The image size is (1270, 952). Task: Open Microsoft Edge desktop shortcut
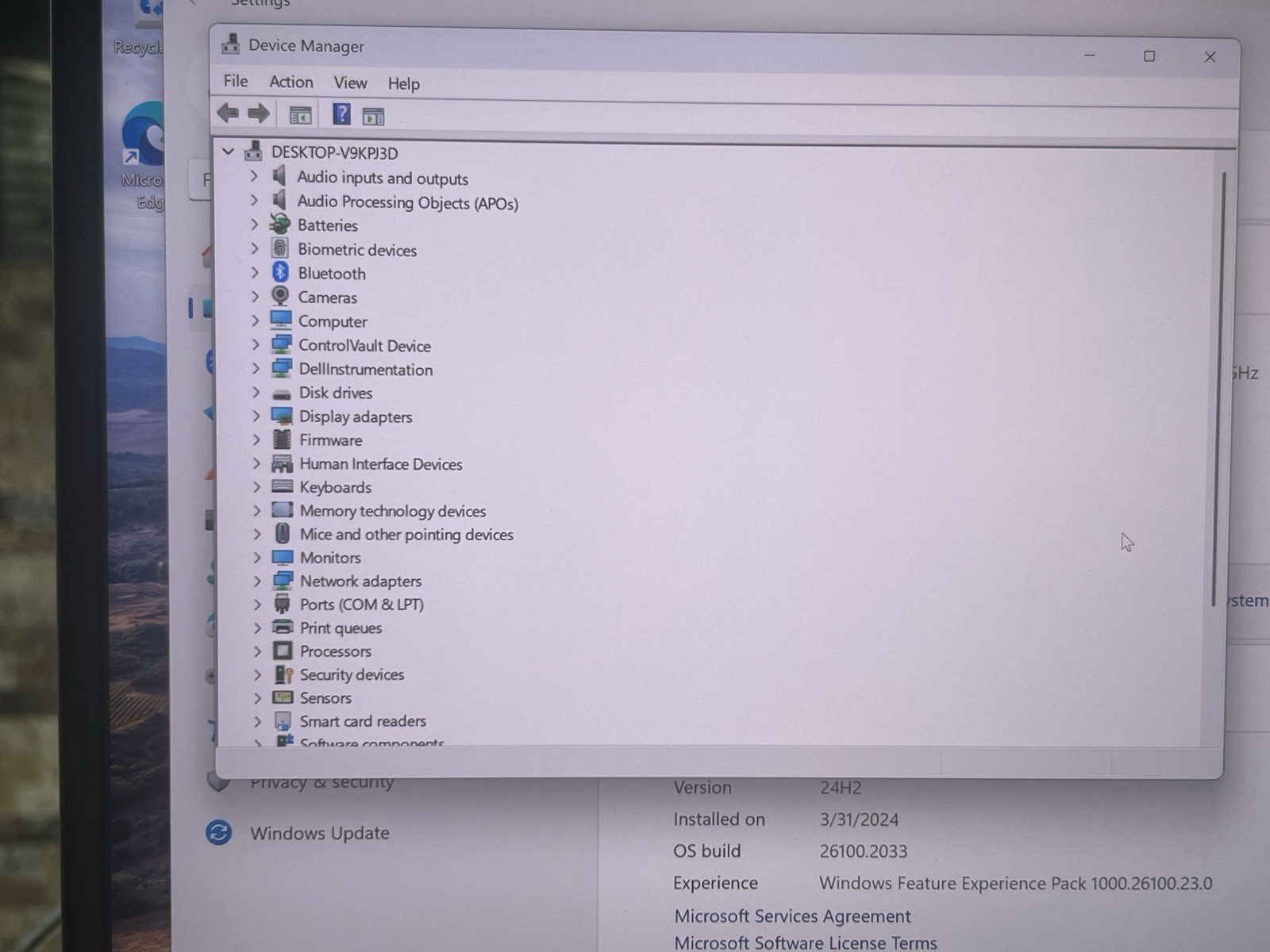pyautogui.click(x=144, y=155)
